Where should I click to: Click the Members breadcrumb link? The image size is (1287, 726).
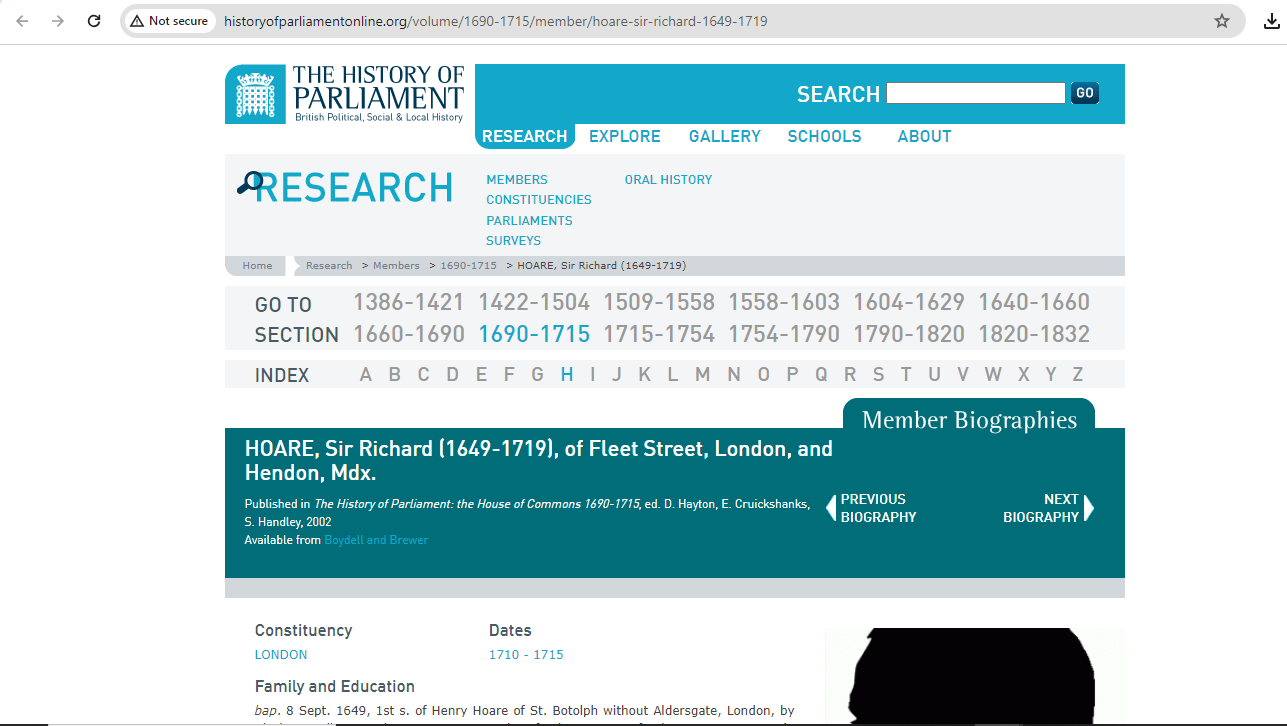(x=396, y=266)
